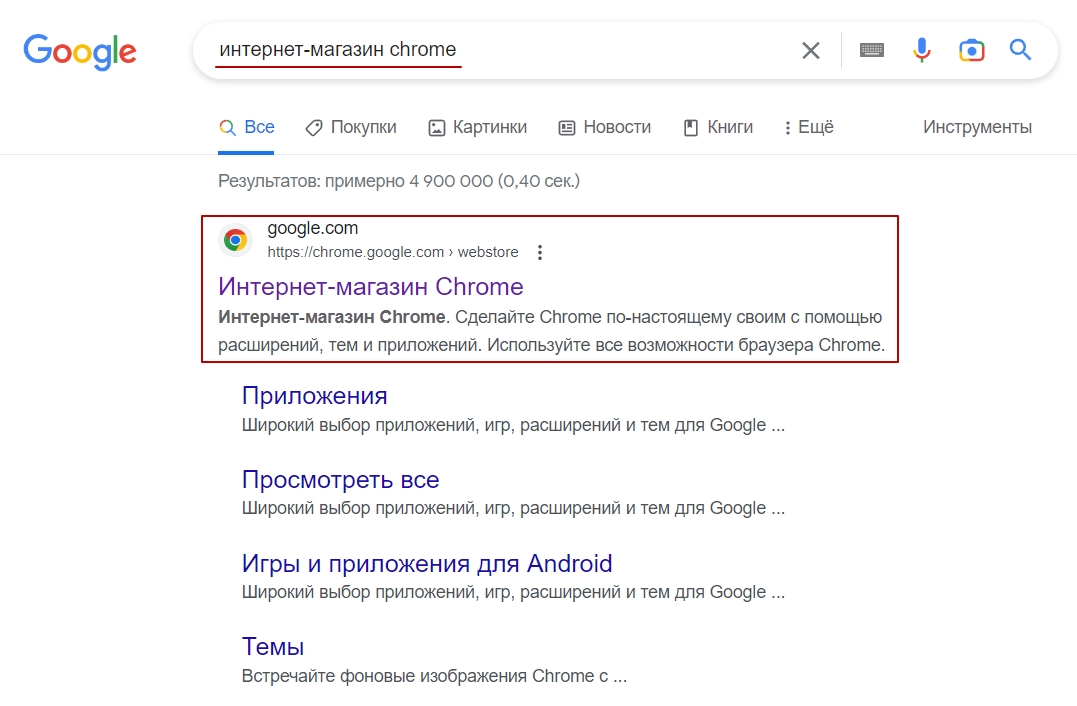This screenshot has width=1077, height=706.
Task: Open the three-dot menu beside the webstore URL
Action: click(x=540, y=252)
